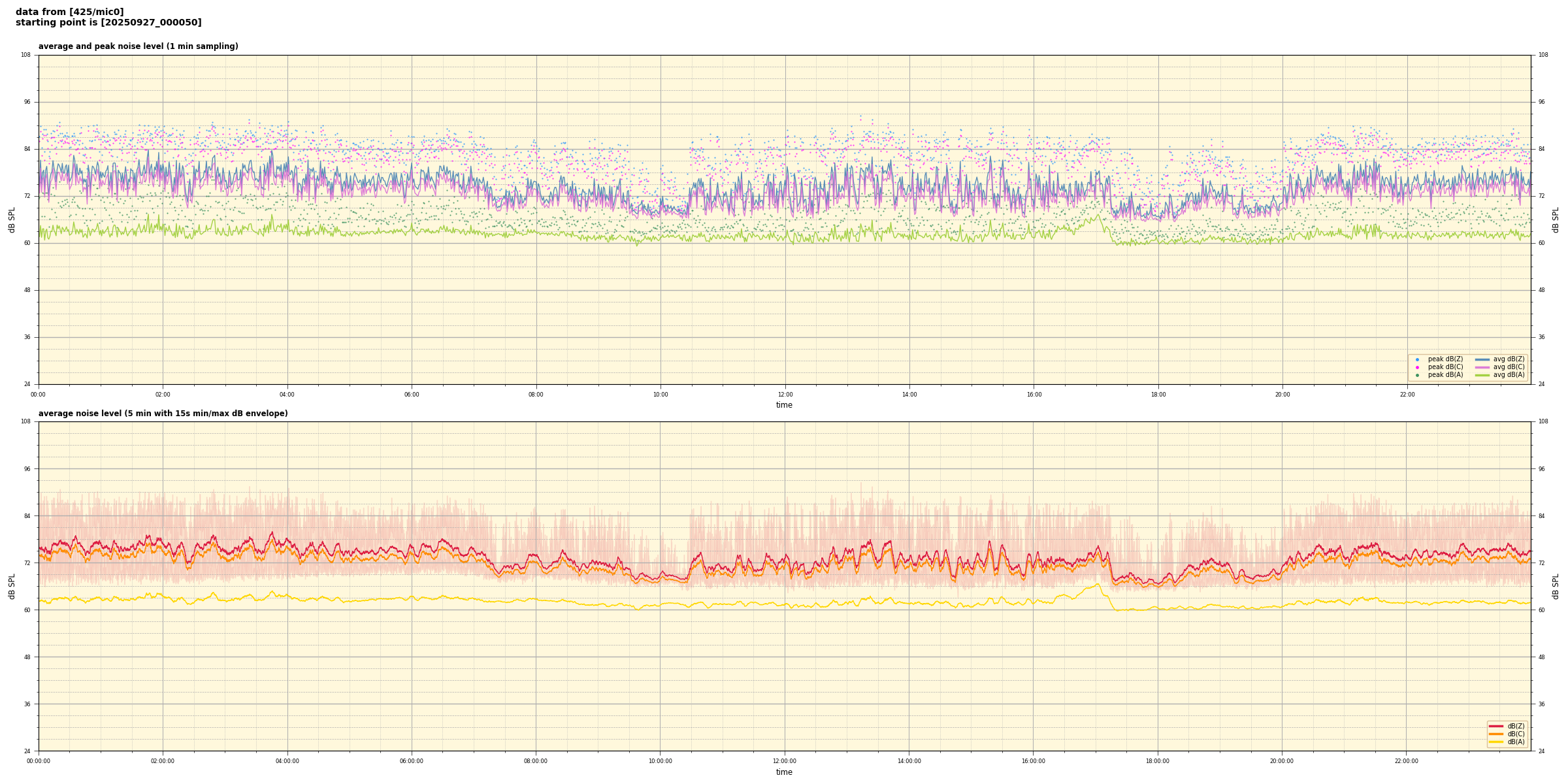The height and width of the screenshot is (784, 1568).
Task: Click the top chart 'time' x-axis label
Action: [x=784, y=405]
